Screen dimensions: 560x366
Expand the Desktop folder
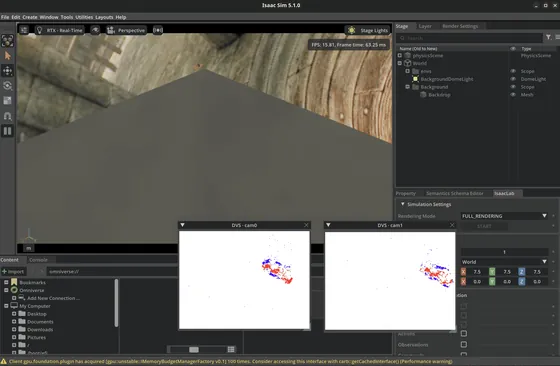(x=14, y=314)
